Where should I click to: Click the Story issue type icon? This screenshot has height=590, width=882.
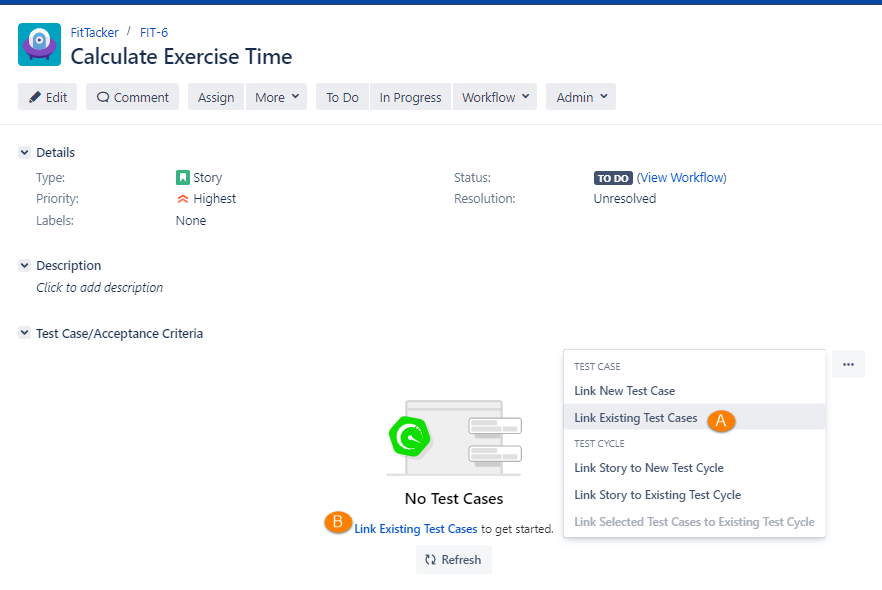pyautogui.click(x=183, y=178)
